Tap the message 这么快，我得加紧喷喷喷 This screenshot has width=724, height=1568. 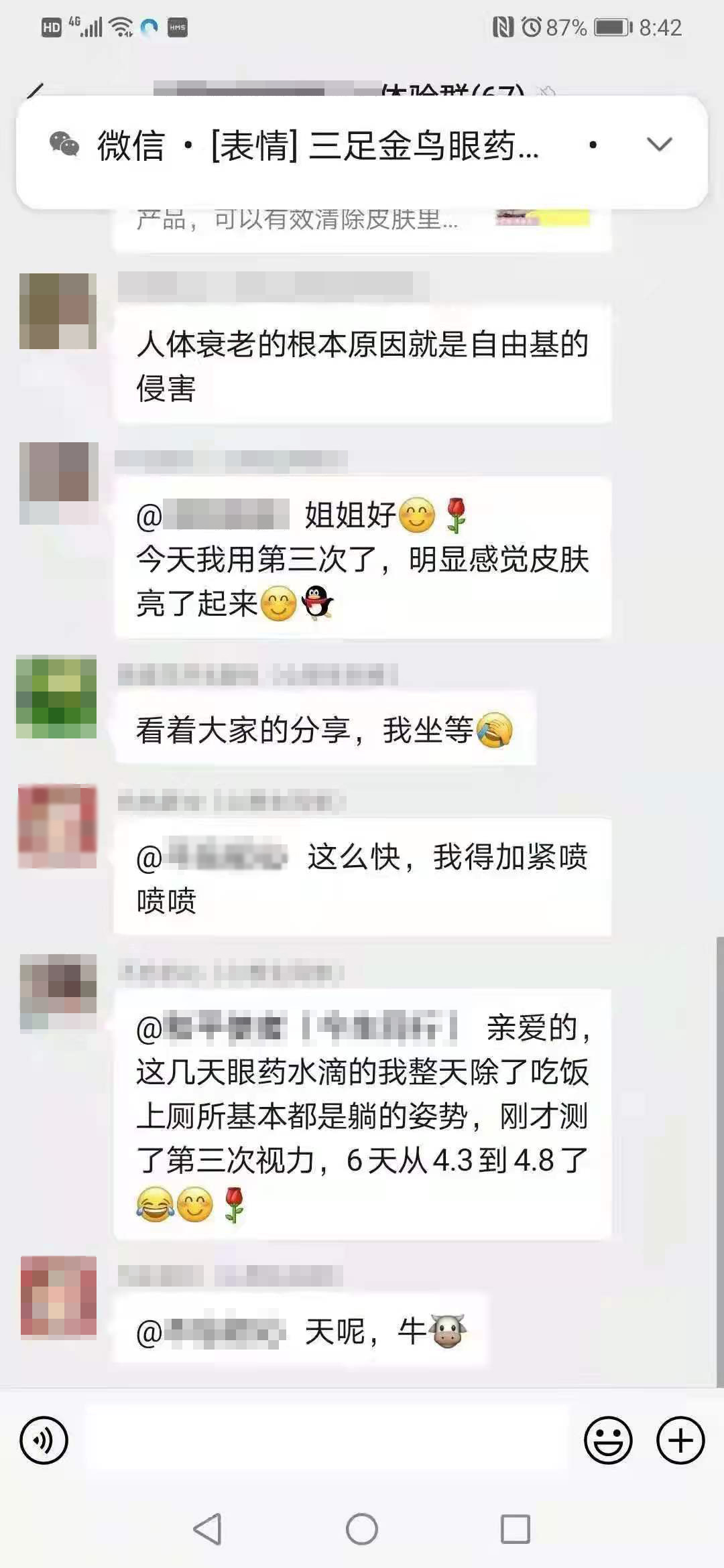(363, 878)
